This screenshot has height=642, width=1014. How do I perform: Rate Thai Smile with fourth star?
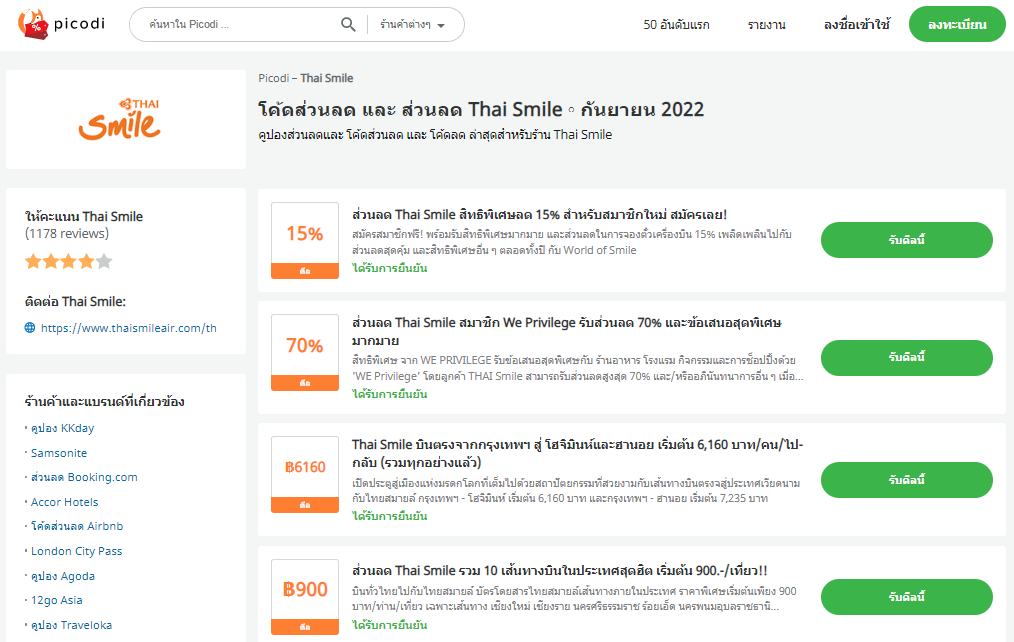pyautogui.click(x=86, y=261)
